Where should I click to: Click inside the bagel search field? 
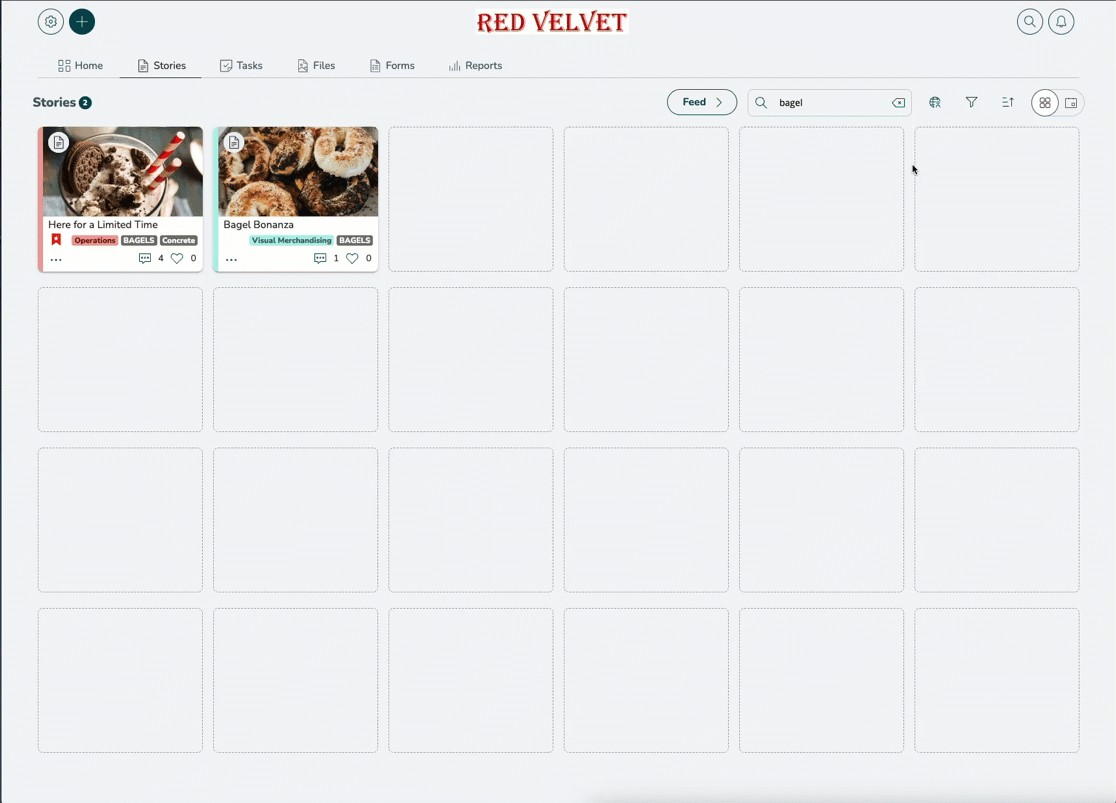point(829,103)
